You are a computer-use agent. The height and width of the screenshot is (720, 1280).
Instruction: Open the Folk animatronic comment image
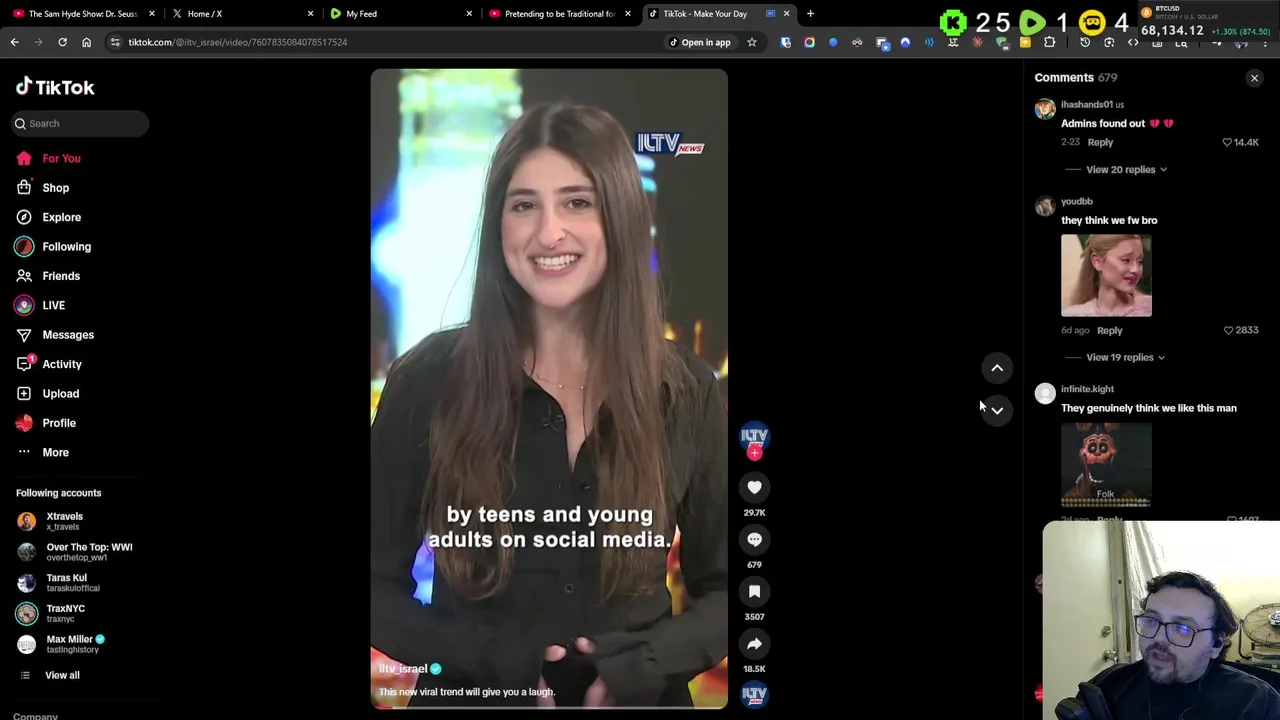(1106, 464)
